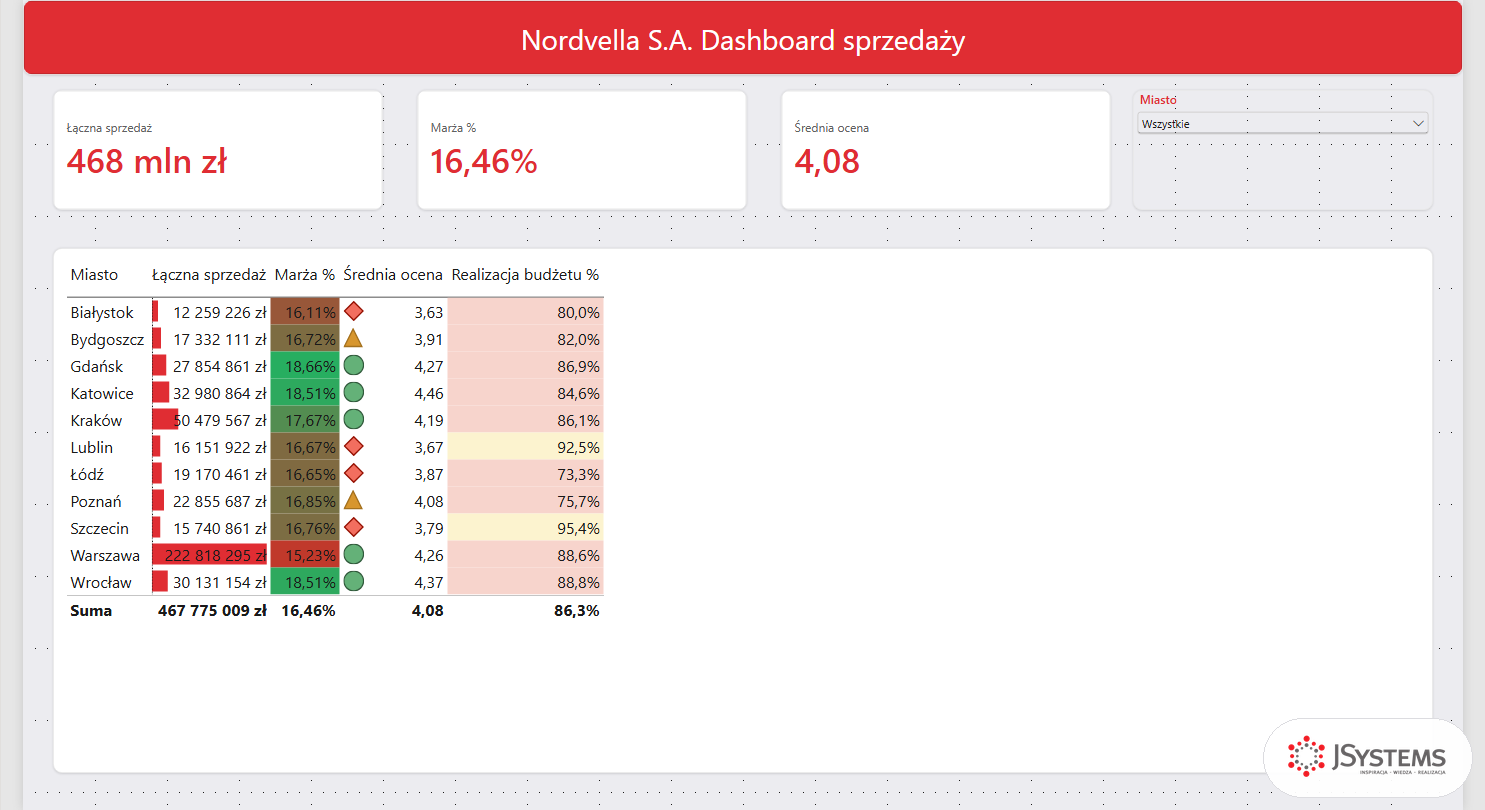1485x810 pixels.
Task: Click the orange triangle icon in Bydgoszcz row
Action: [353, 338]
